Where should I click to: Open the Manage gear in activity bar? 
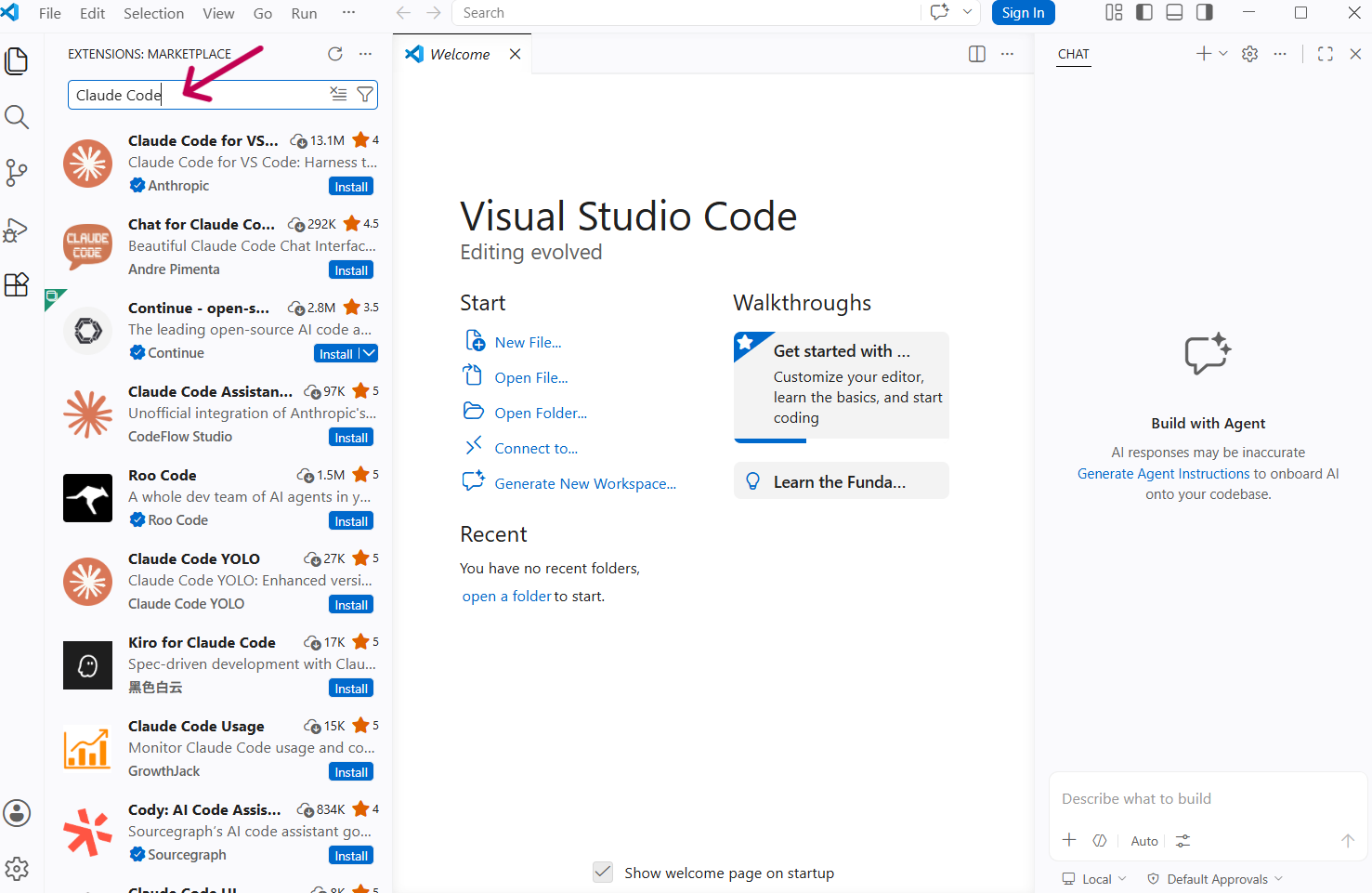click(x=17, y=869)
